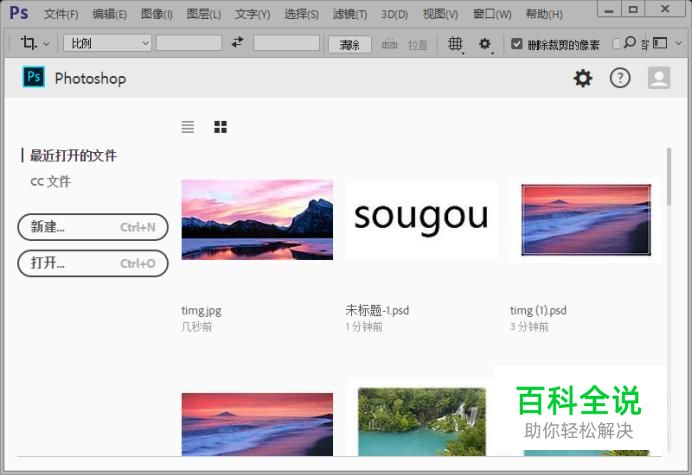Open the 比例 ratio dropdown

tap(107, 43)
